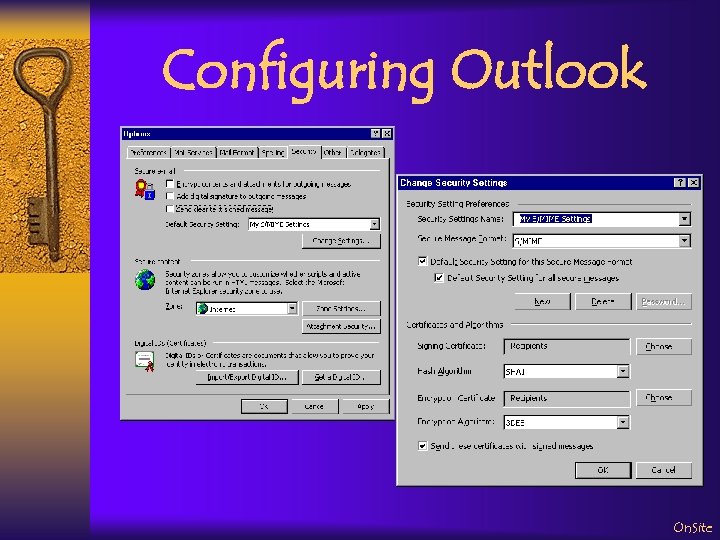Screen dimensions: 720x540
Task: Click the New button in Change Security Settings
Action: 542,302
